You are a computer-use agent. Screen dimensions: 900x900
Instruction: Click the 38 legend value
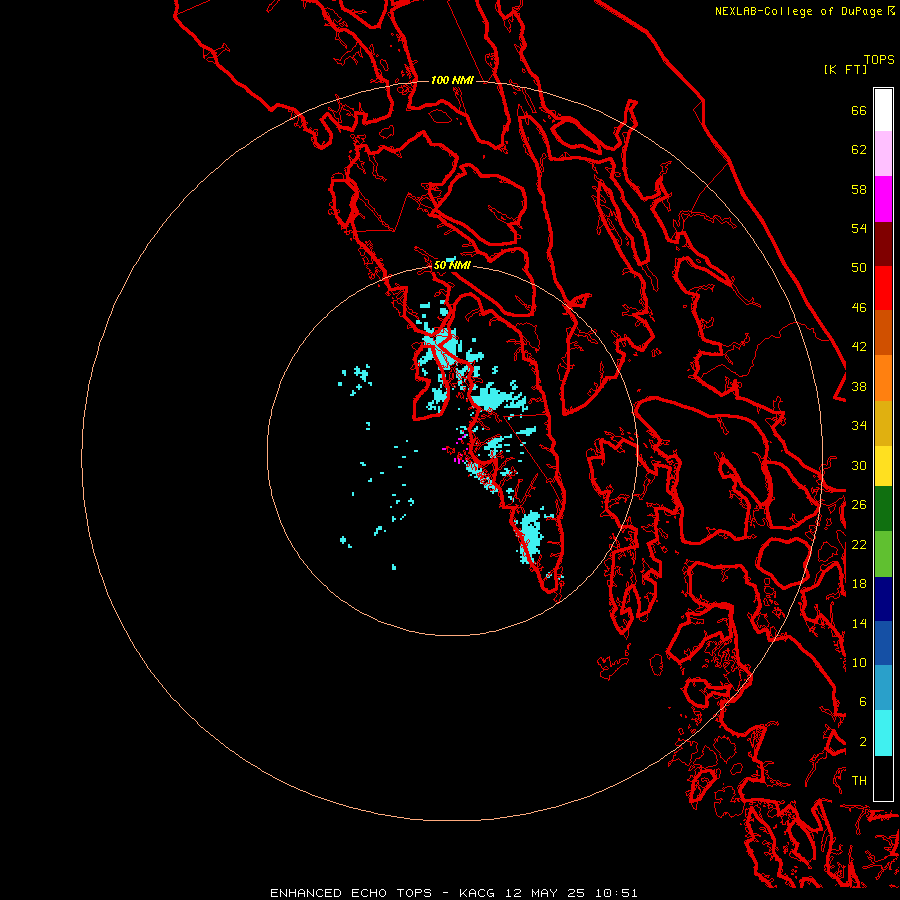pos(859,387)
